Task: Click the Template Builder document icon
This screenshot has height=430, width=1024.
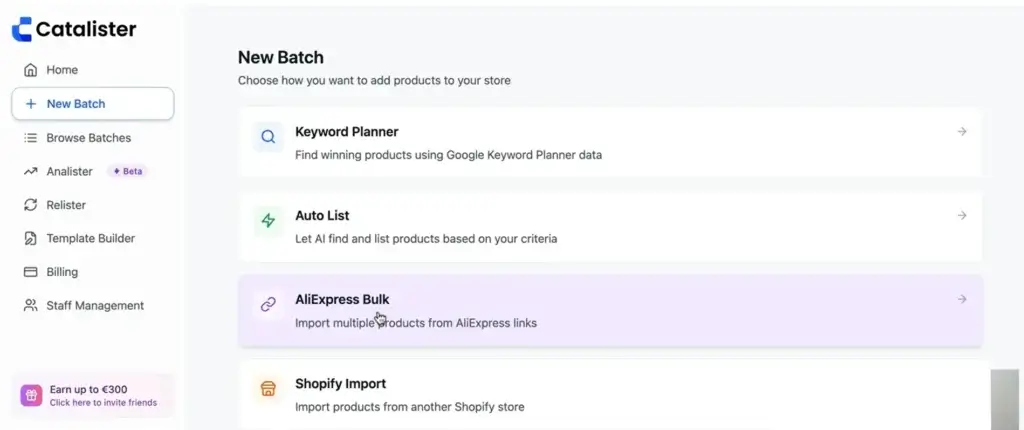Action: pyautogui.click(x=30, y=239)
